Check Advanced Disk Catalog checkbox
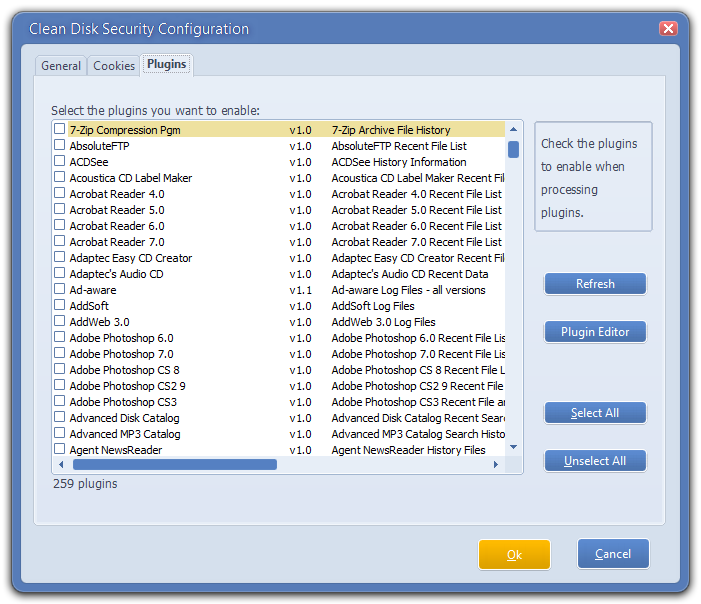This screenshot has width=701, height=604. point(59,418)
